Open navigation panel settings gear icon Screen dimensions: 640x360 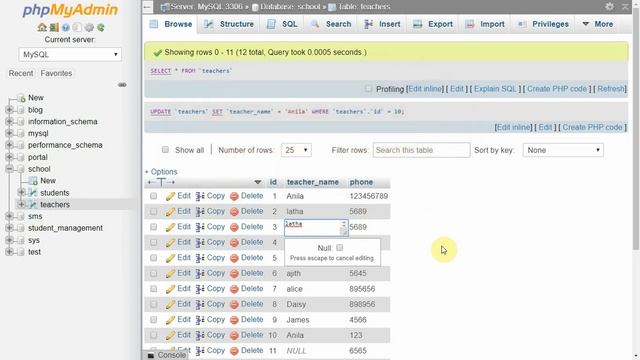click(89, 27)
